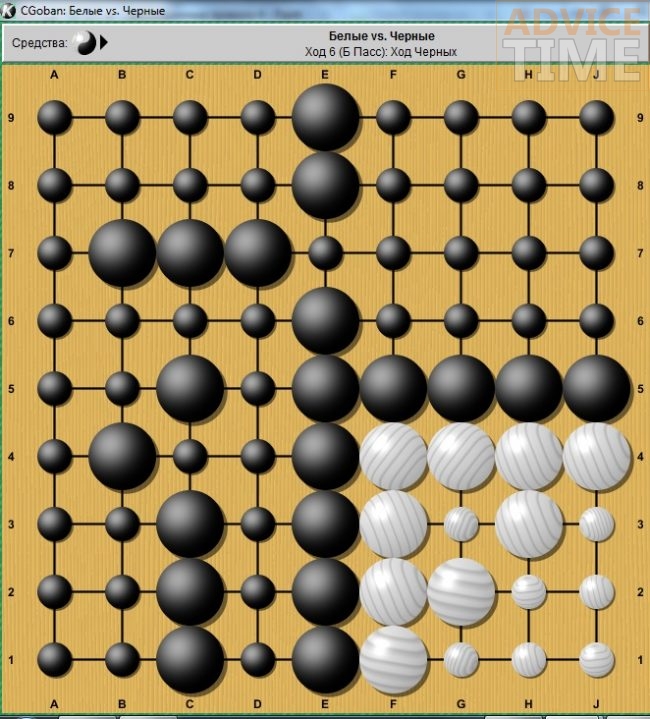Image resolution: width=650 pixels, height=719 pixels.
Task: Select the white stone at G2
Action: [461, 592]
